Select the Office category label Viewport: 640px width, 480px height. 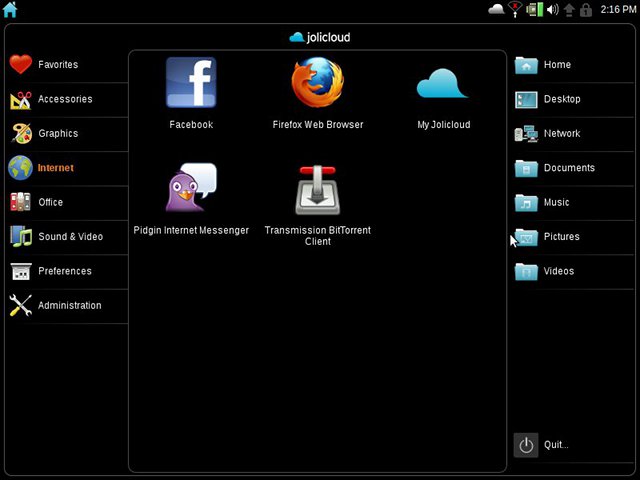(x=51, y=202)
